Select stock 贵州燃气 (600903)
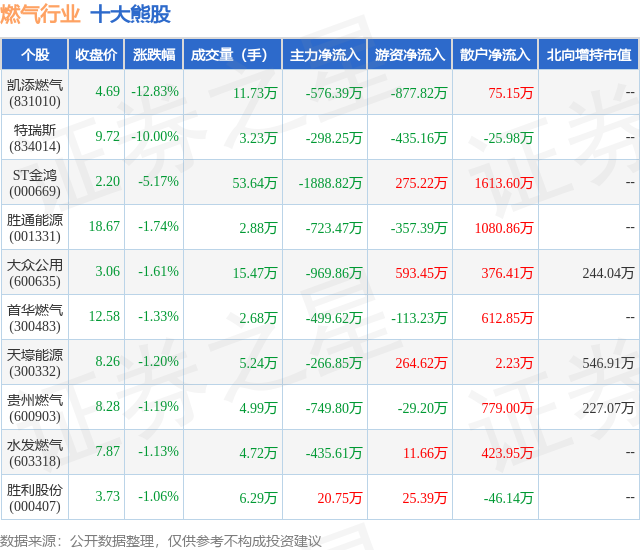The width and height of the screenshot is (640, 550). [35, 408]
